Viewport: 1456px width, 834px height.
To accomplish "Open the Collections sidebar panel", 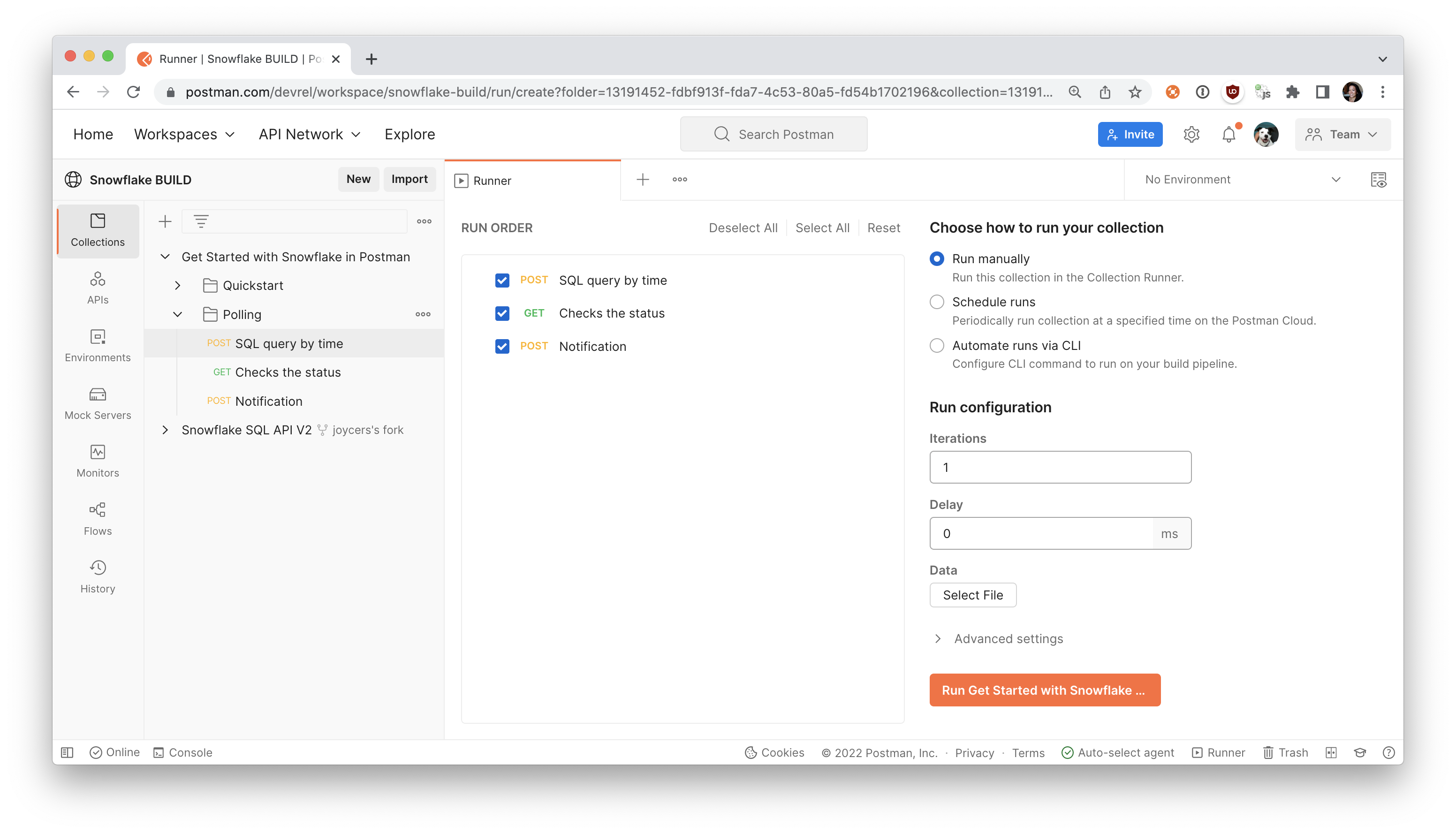I will point(98,230).
